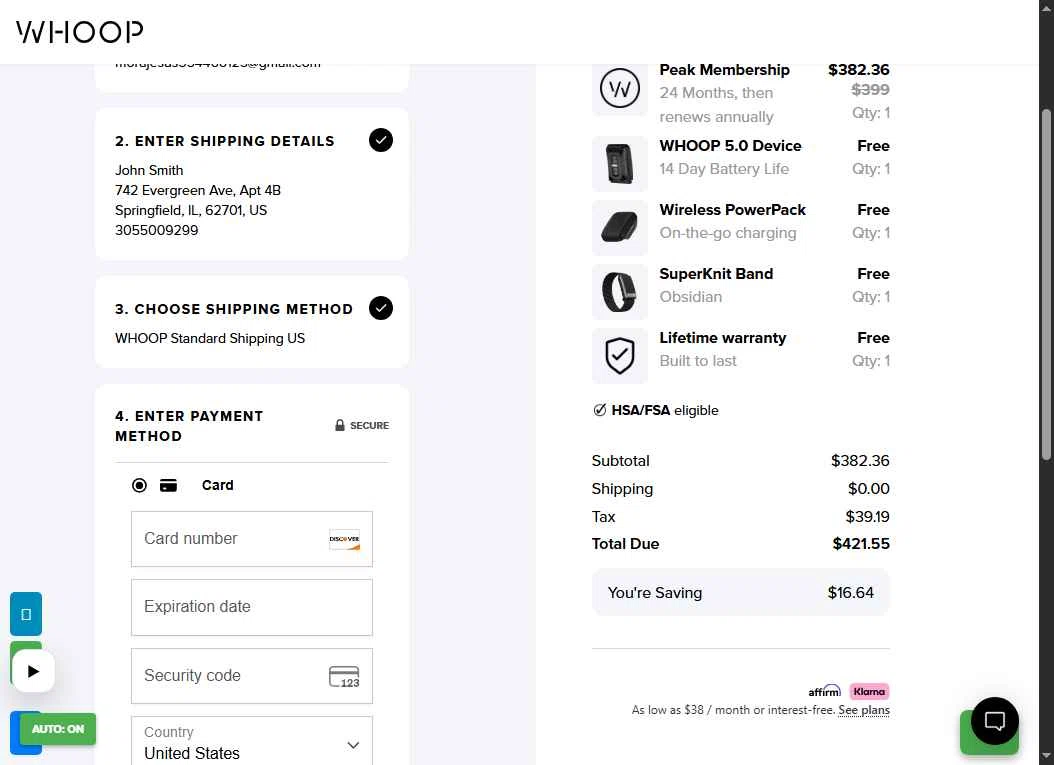The width and height of the screenshot is (1054, 765).
Task: Click the HSA/FSA eligible check icon
Action: coord(600,410)
